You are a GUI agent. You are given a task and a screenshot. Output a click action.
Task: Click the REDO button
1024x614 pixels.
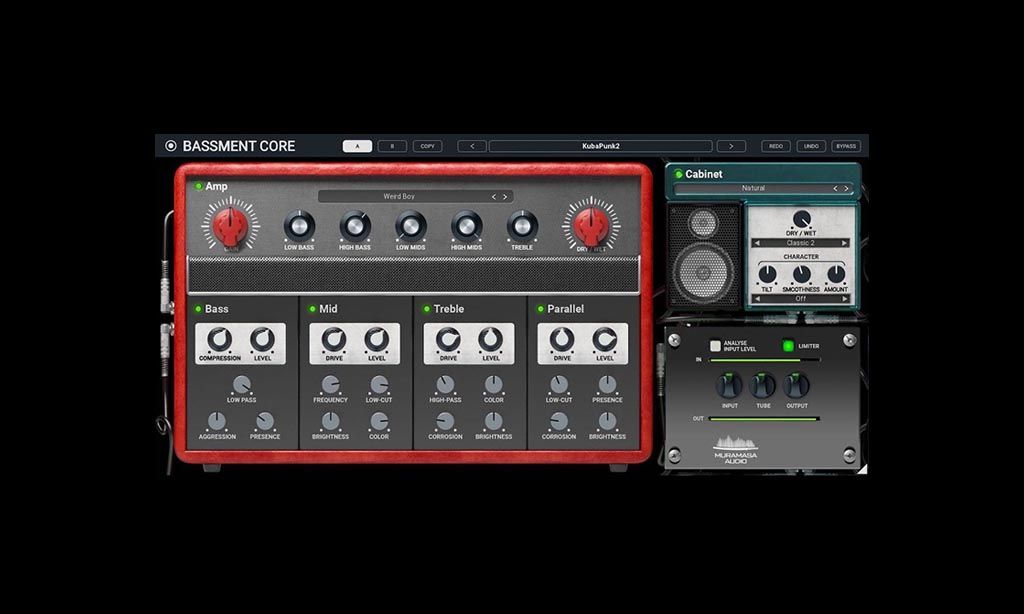(776, 146)
